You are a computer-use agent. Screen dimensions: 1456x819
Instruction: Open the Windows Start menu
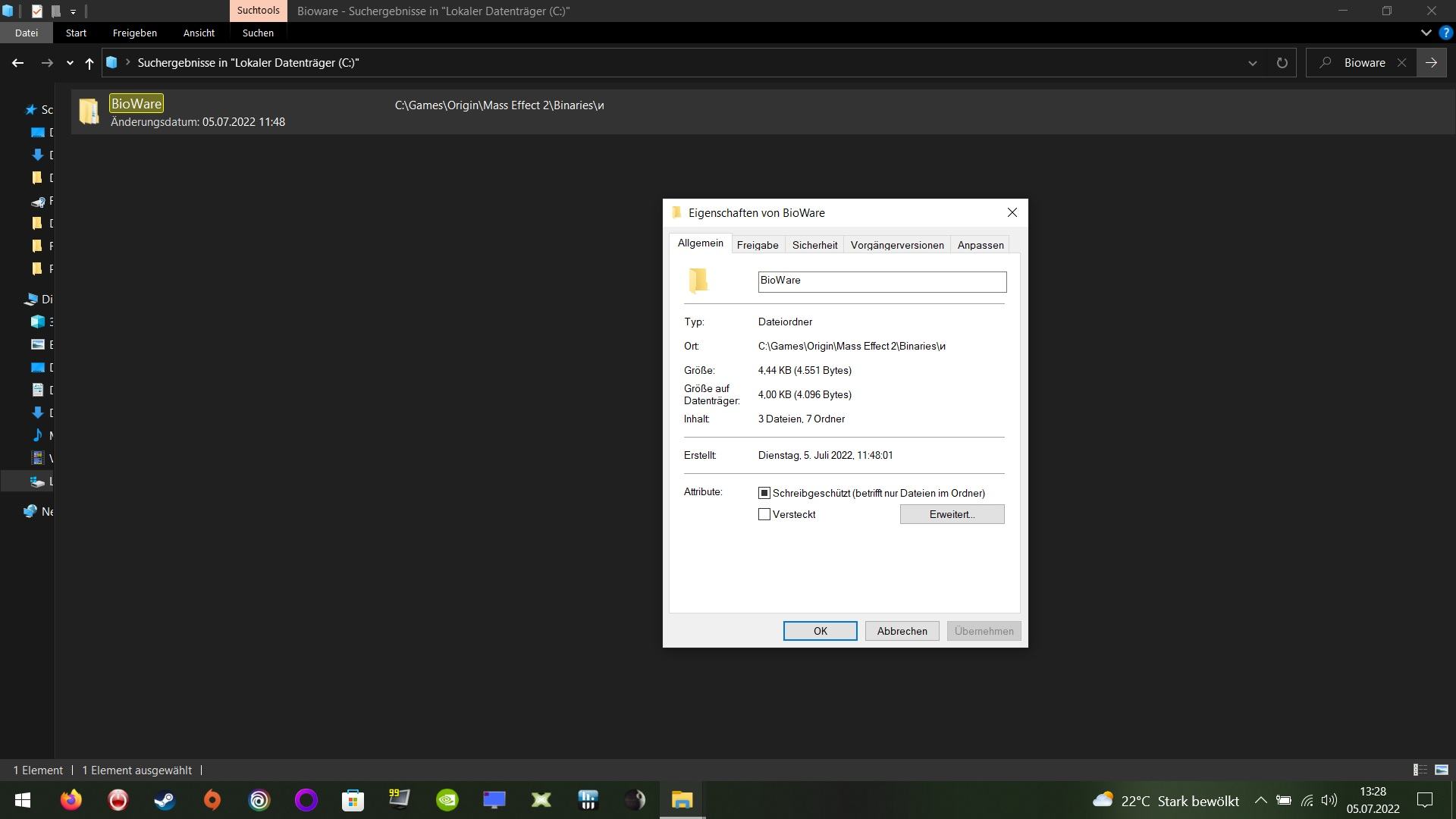(23, 800)
